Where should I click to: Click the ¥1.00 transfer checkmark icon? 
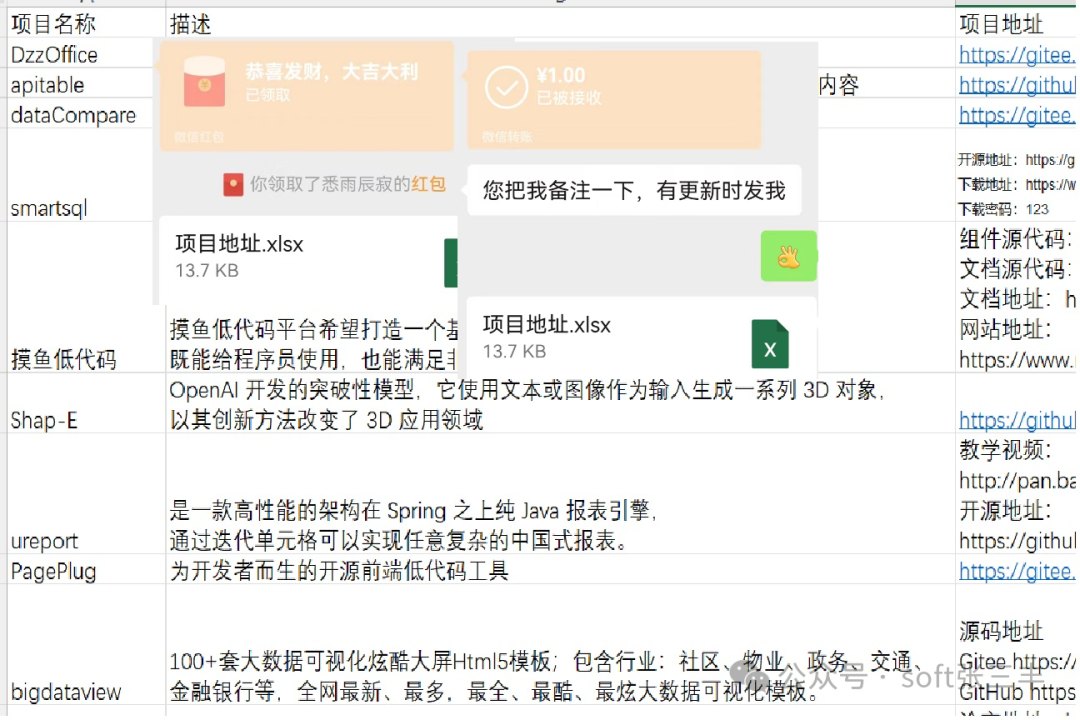[x=506, y=88]
